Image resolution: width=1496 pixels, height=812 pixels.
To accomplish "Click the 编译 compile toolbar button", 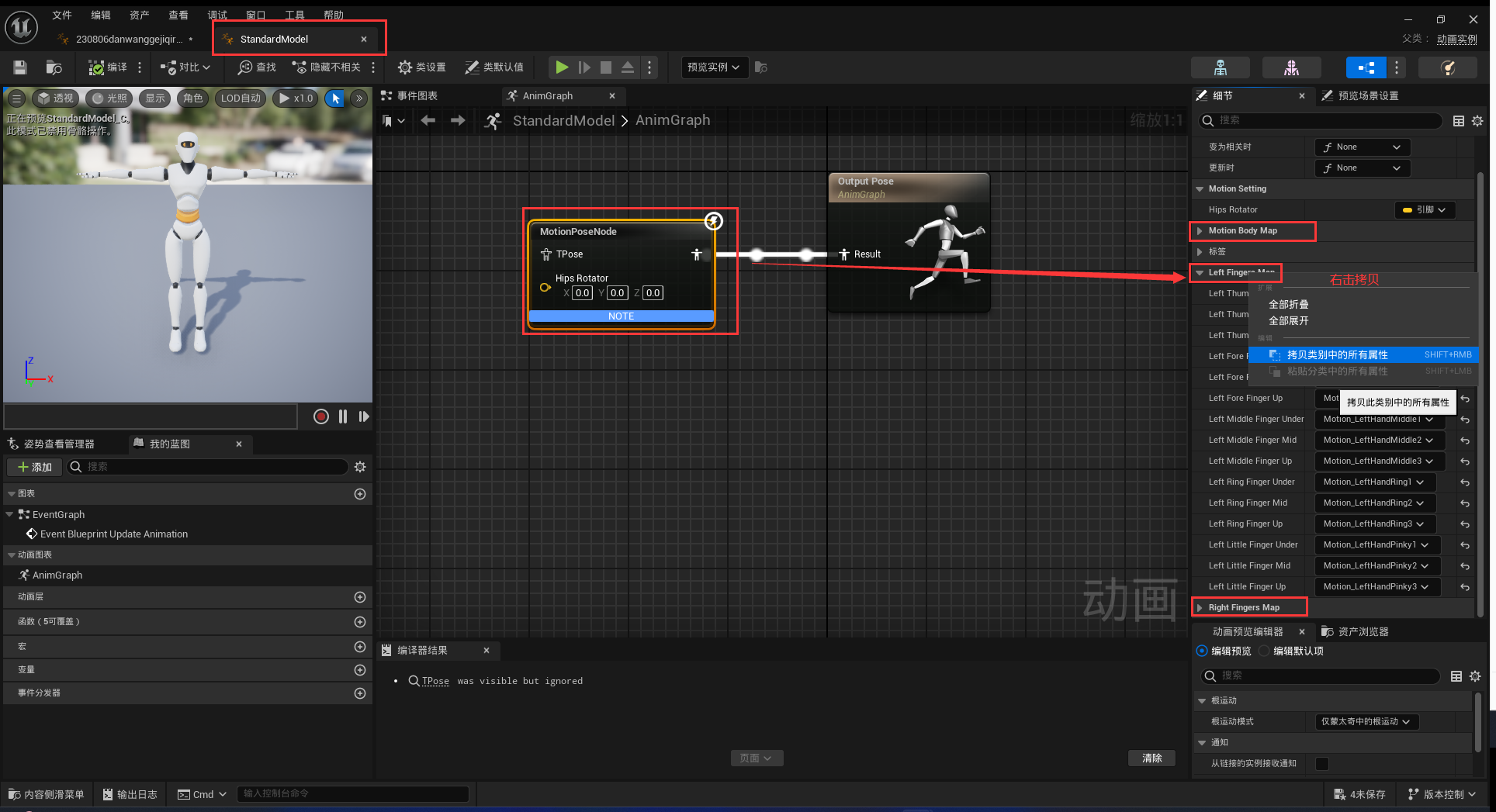I will pos(108,67).
